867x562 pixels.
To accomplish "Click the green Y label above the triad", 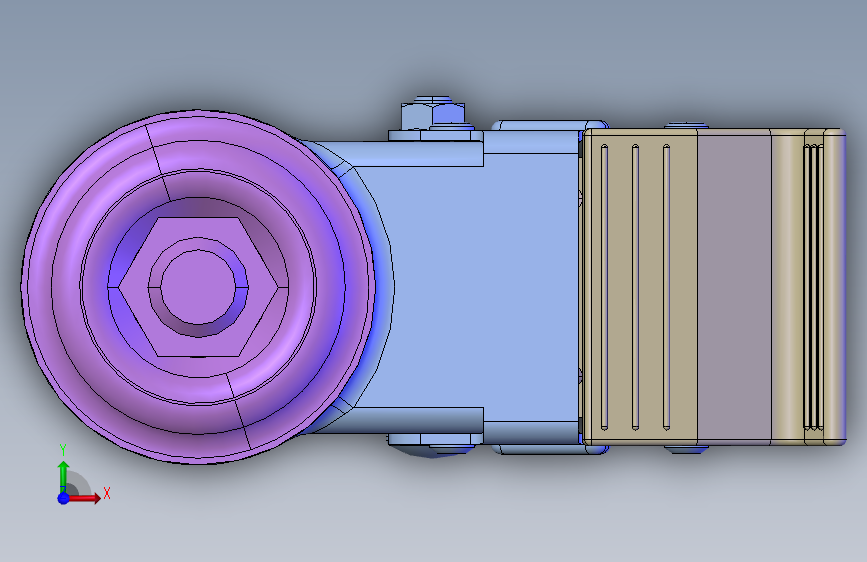I will [x=63, y=450].
